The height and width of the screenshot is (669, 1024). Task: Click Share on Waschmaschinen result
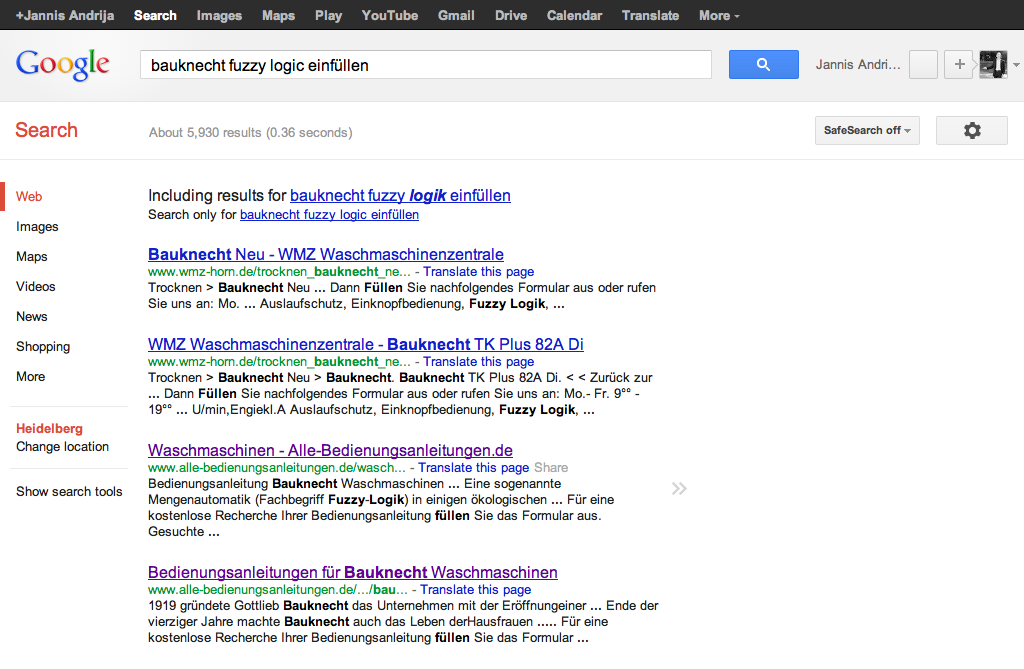[x=551, y=468]
